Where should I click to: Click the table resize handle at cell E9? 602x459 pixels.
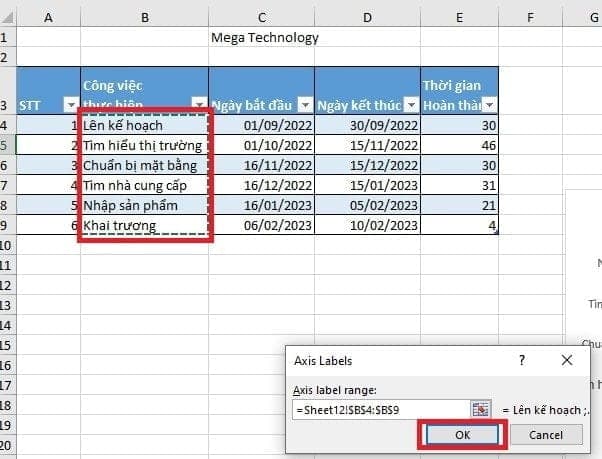(x=496, y=232)
